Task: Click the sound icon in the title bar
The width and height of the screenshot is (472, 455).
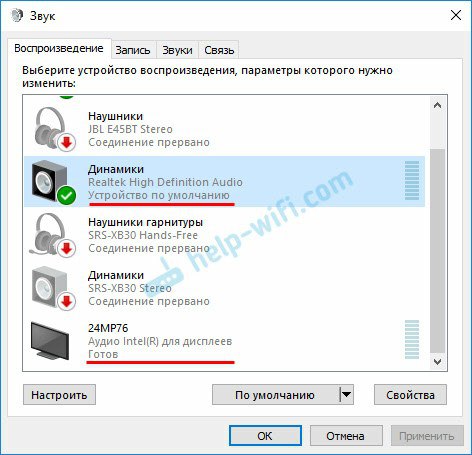Action: (17, 16)
